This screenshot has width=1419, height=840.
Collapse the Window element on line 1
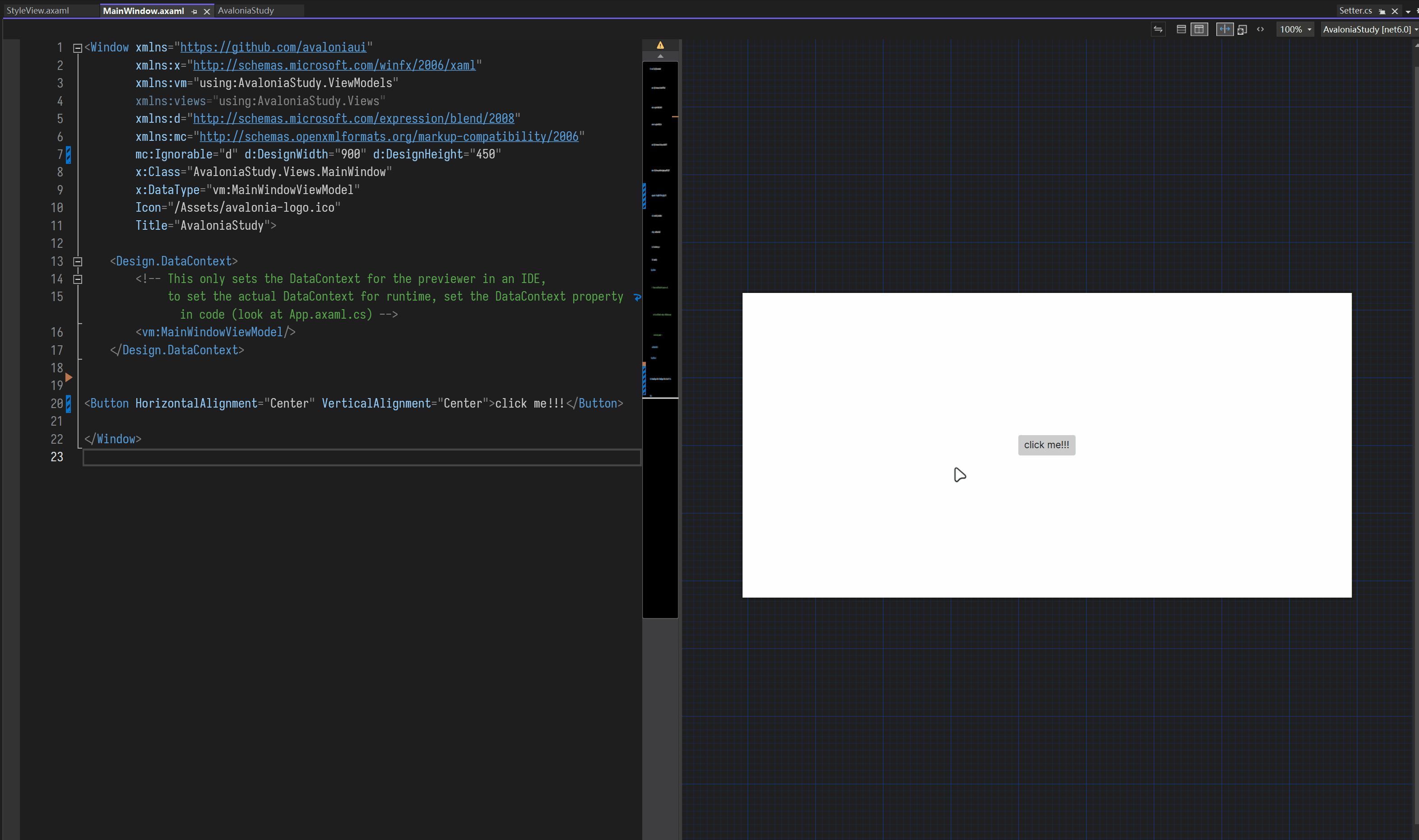(x=78, y=48)
